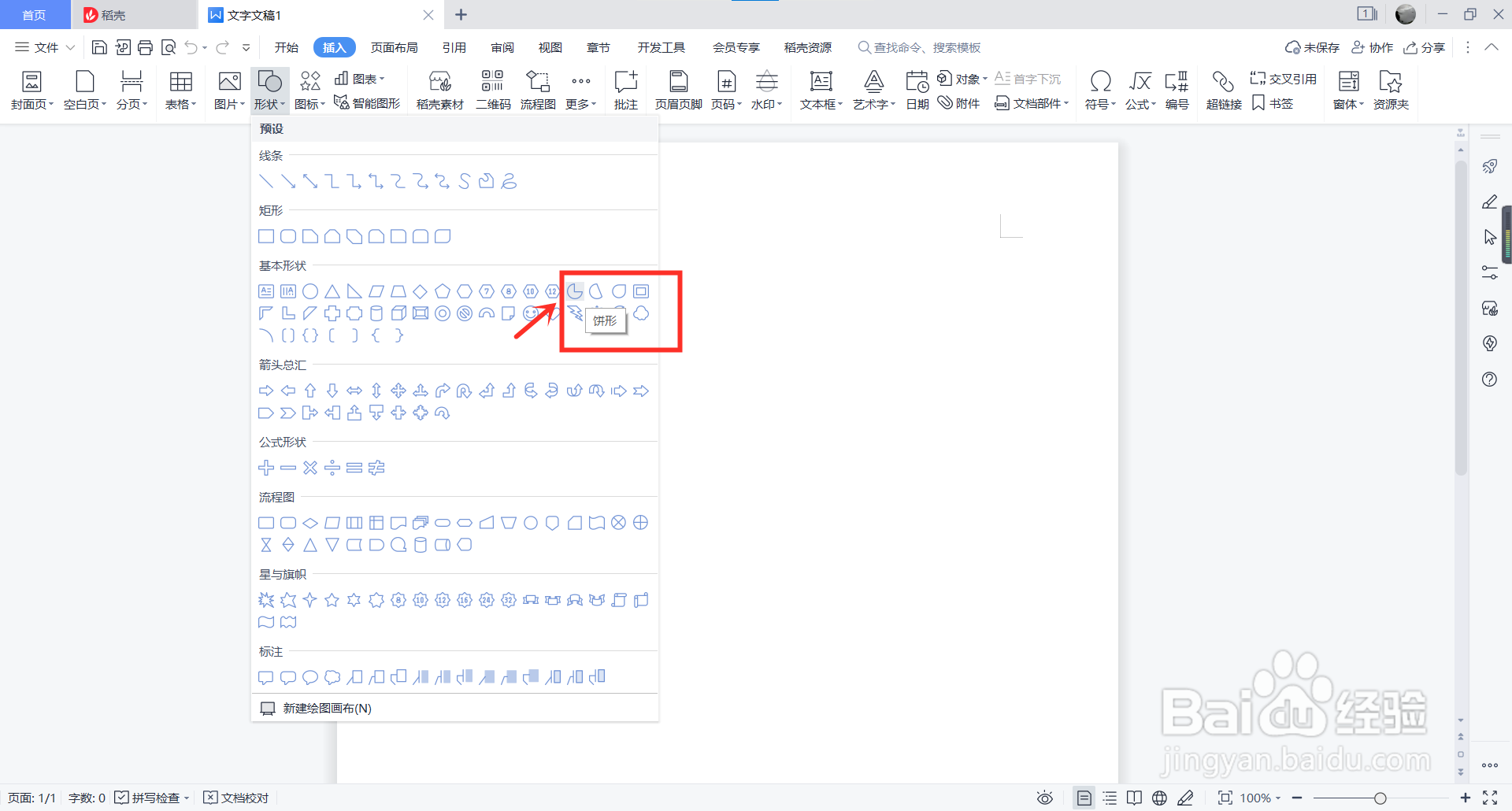
Task: Pick the flowchart decision diamond
Action: pos(310,523)
